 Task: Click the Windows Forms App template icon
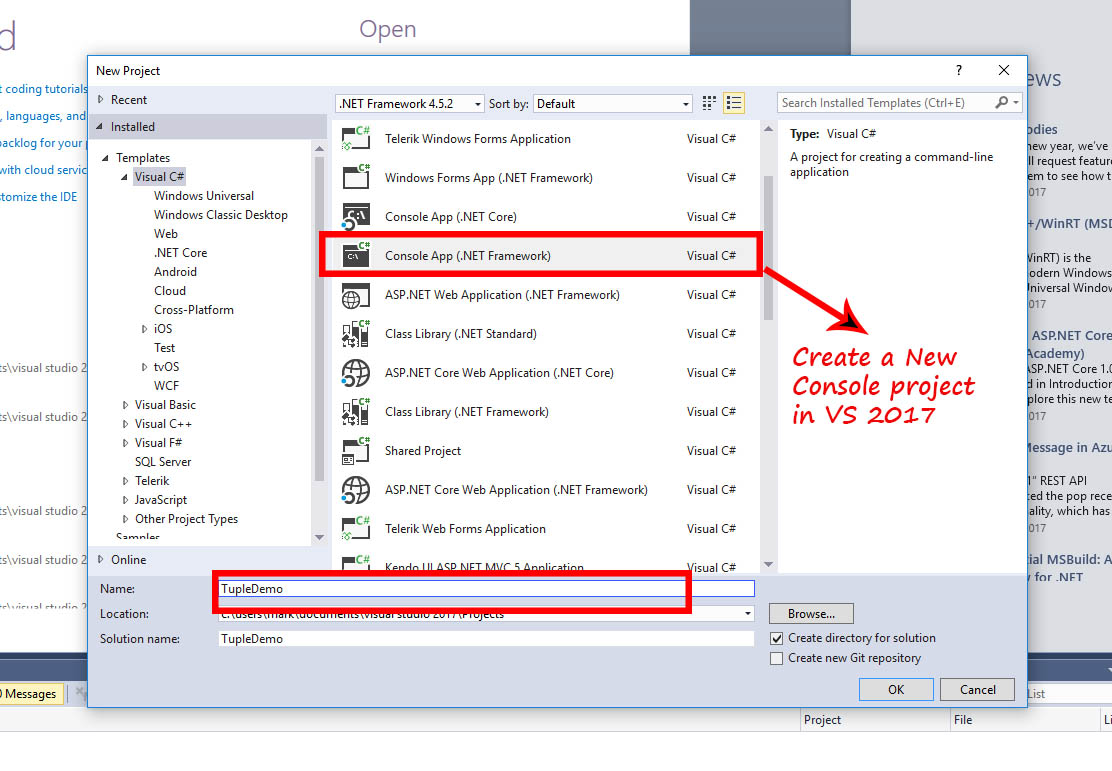point(356,177)
